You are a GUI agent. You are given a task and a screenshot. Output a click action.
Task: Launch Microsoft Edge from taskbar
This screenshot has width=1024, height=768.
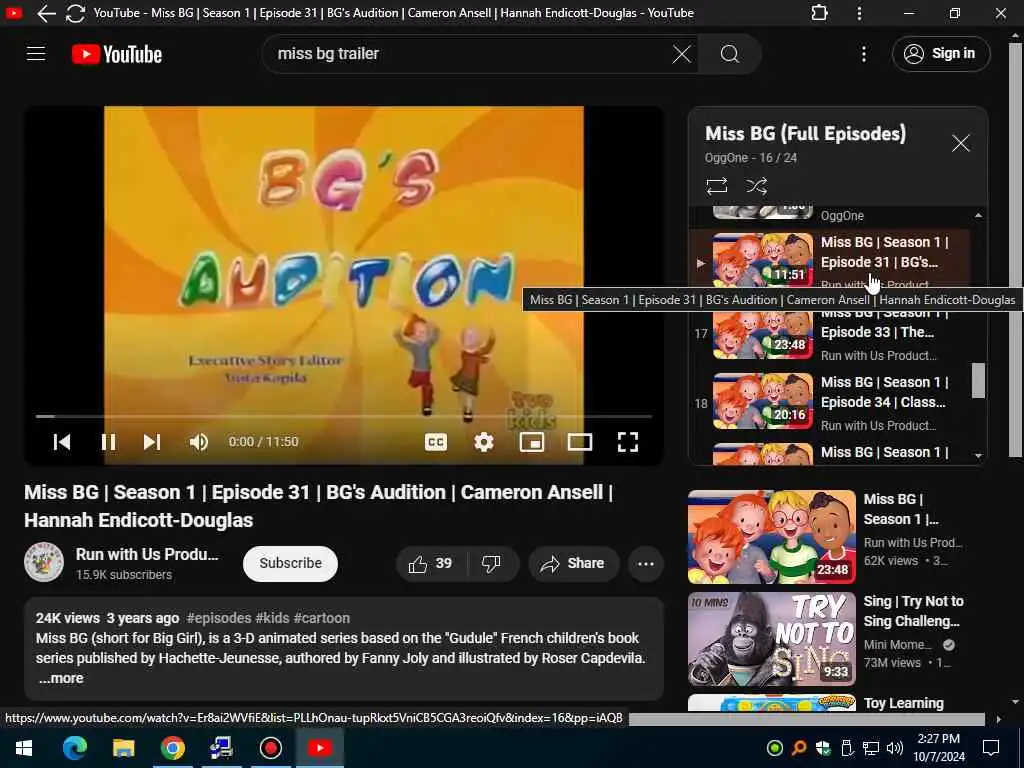tap(74, 748)
